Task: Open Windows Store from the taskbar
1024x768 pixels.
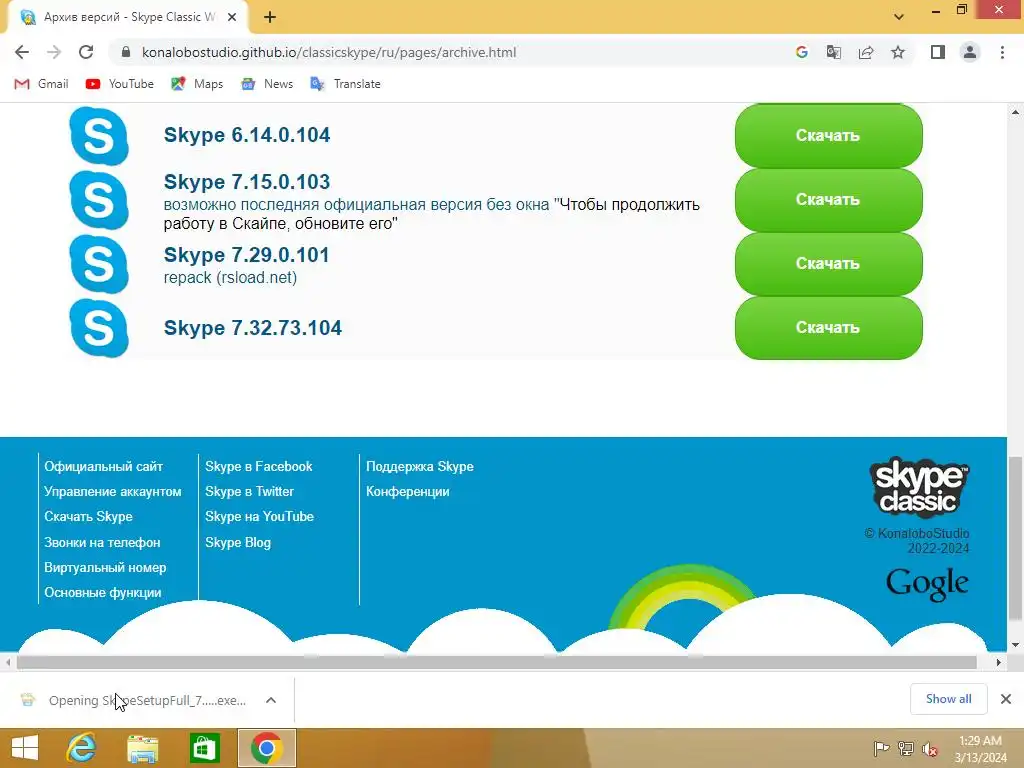Action: [x=204, y=748]
